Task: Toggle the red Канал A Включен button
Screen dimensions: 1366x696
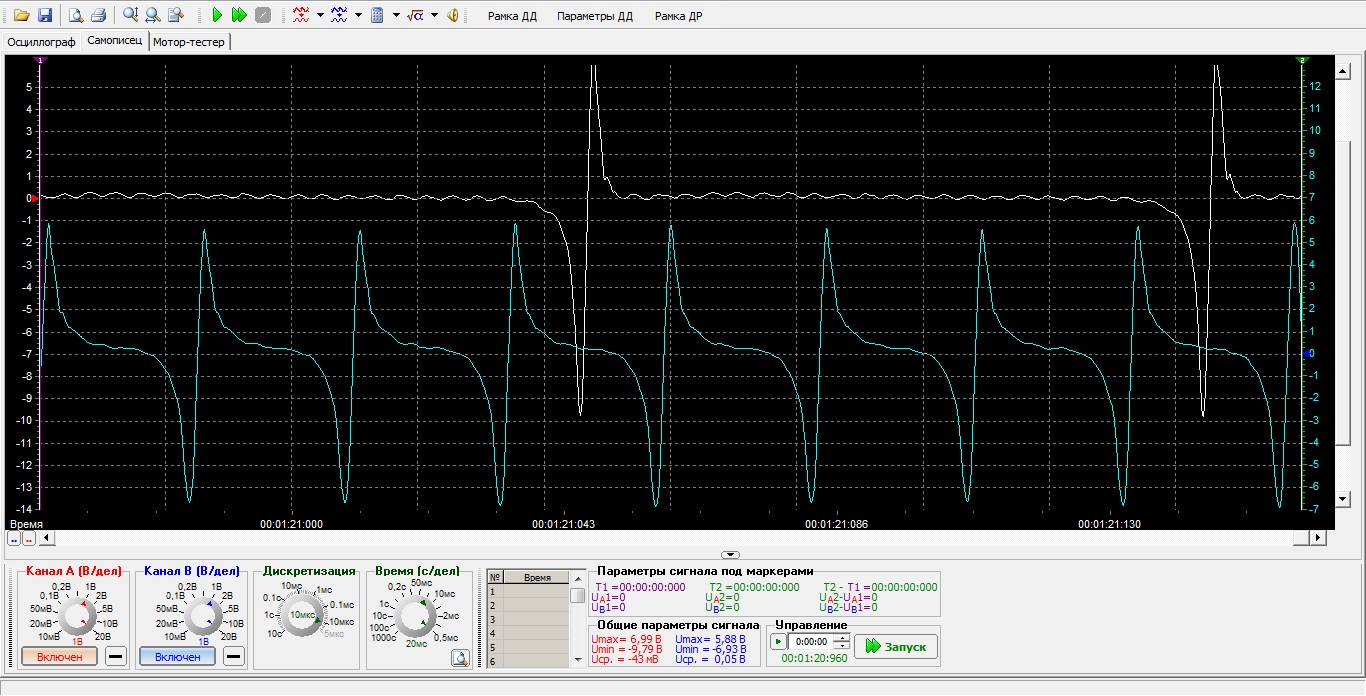Action: click(x=59, y=657)
